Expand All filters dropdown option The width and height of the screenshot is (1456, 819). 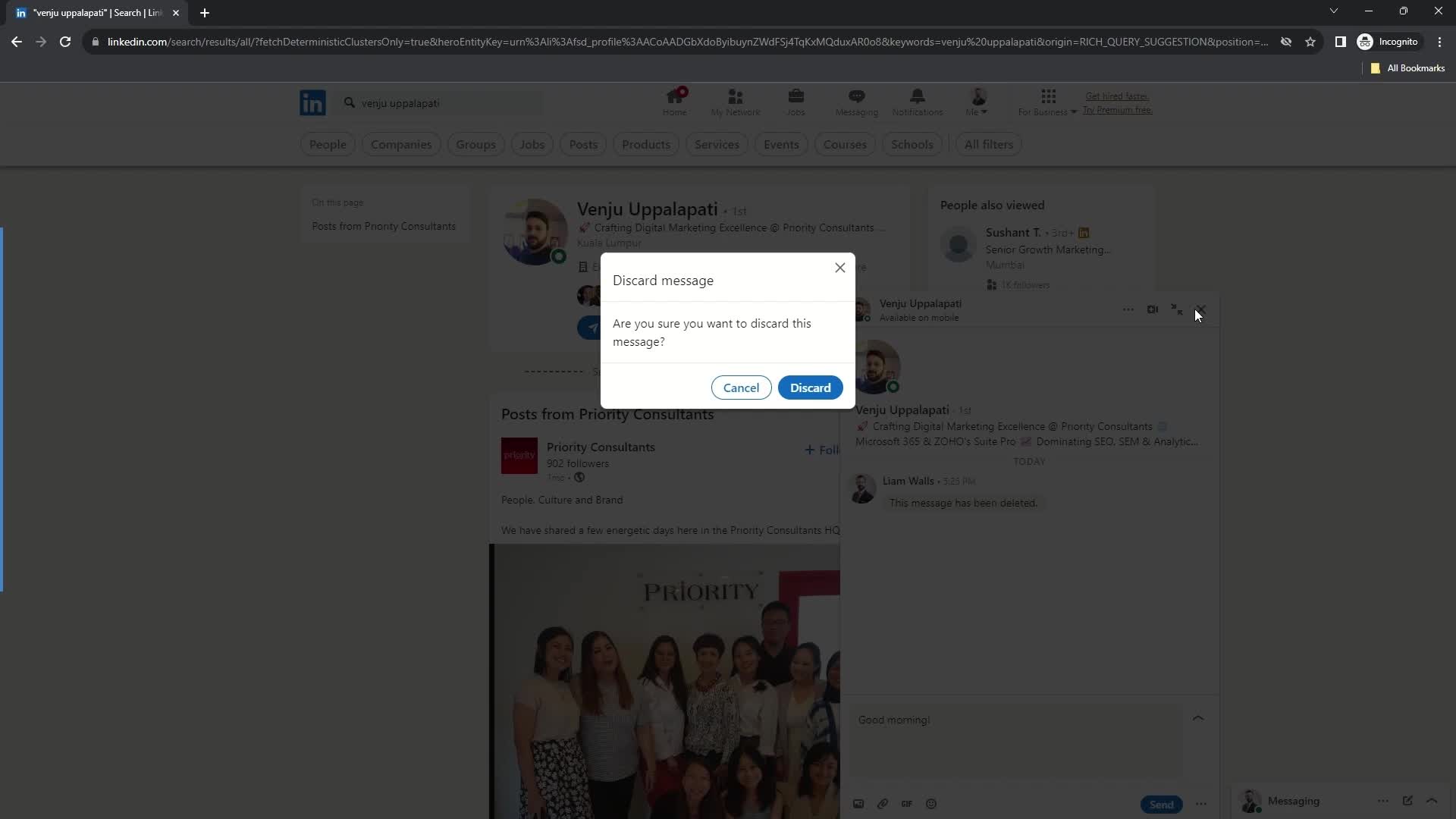click(989, 144)
